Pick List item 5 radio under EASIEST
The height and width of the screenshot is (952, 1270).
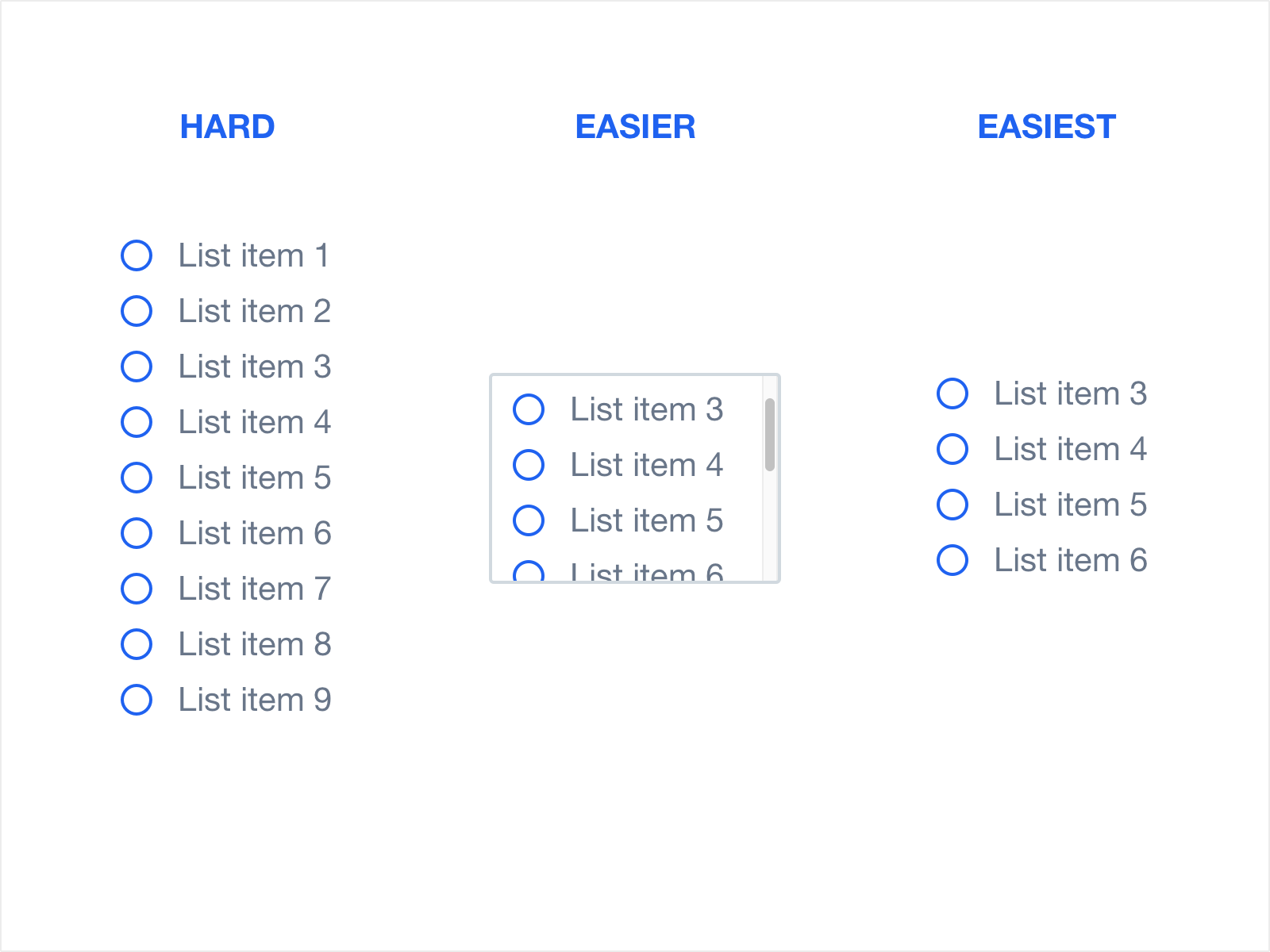click(952, 505)
